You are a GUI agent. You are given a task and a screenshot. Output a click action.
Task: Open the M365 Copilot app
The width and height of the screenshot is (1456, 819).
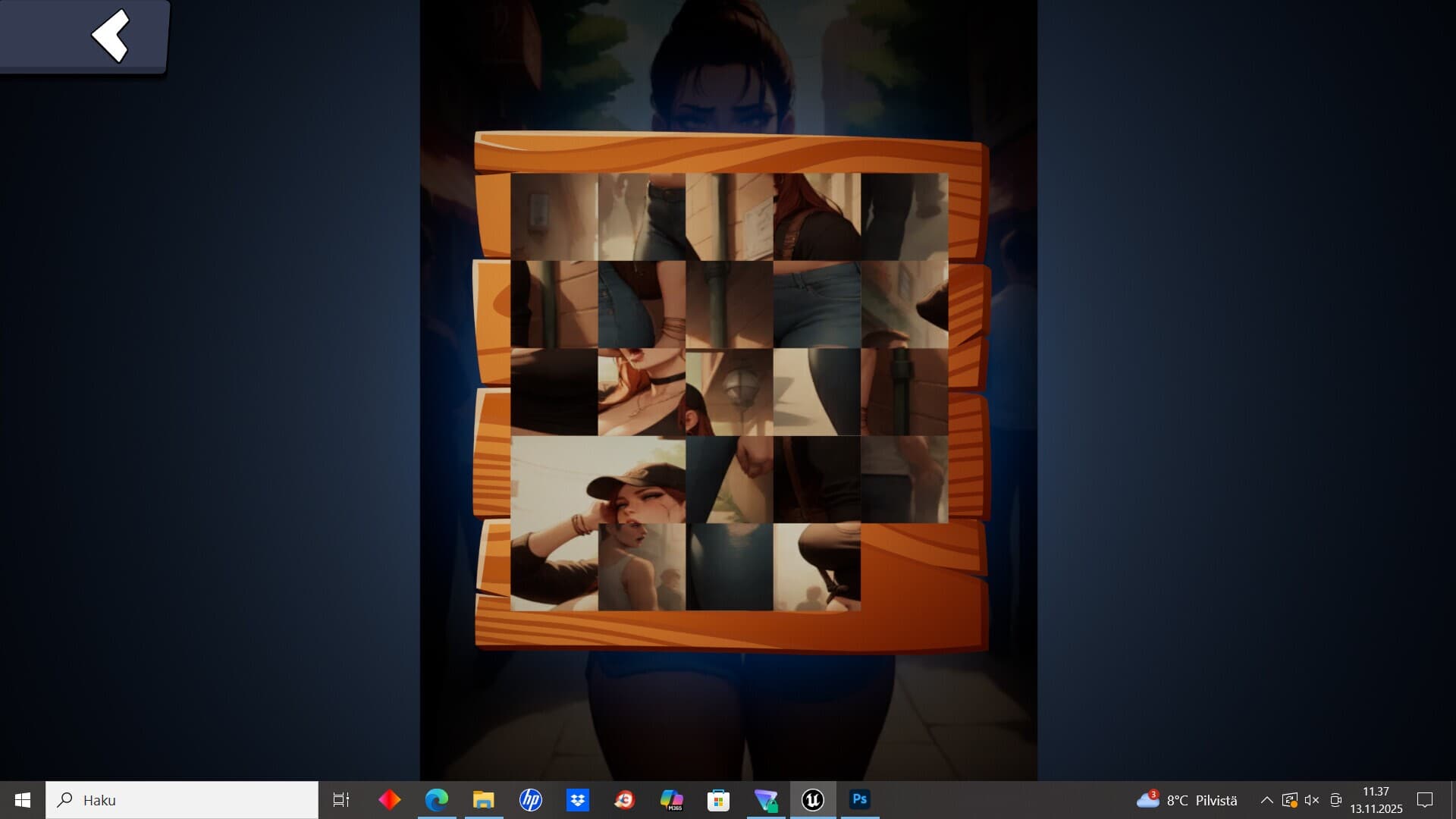coord(672,799)
